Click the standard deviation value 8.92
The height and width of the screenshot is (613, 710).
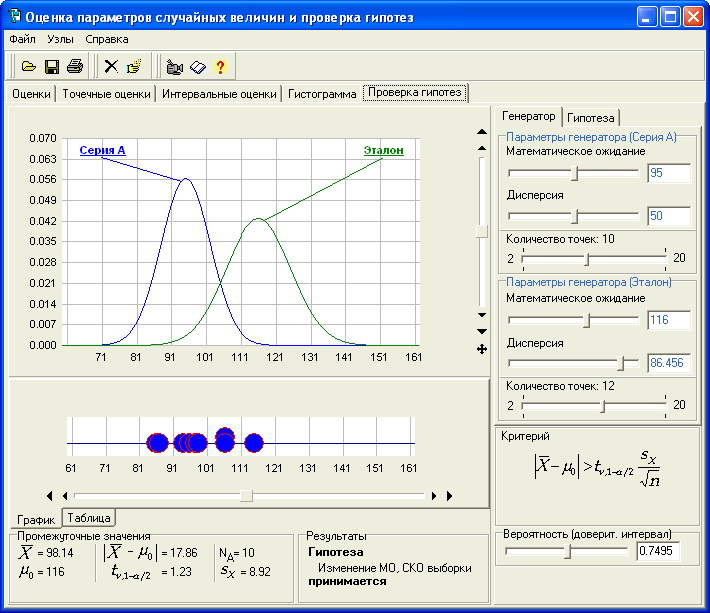pyautogui.click(x=259, y=572)
